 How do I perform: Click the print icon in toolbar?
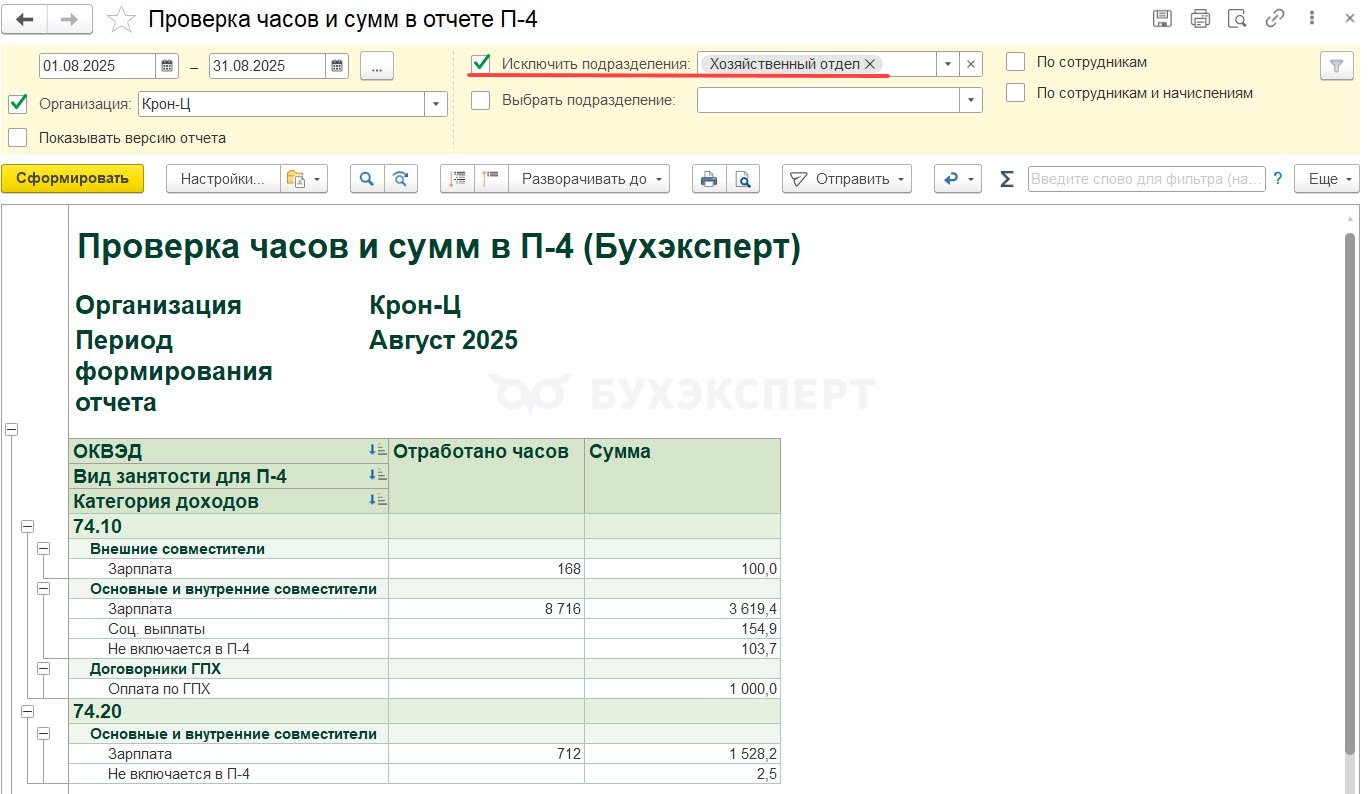click(x=709, y=179)
